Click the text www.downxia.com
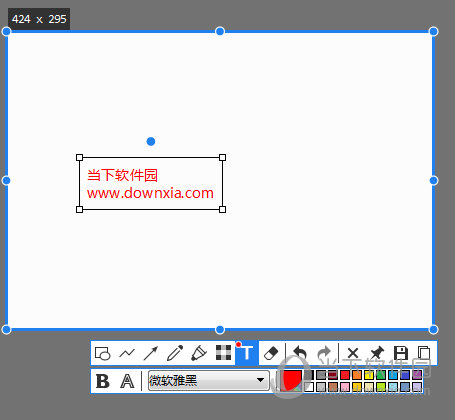Image resolution: width=455 pixels, height=420 pixels. click(x=150, y=193)
